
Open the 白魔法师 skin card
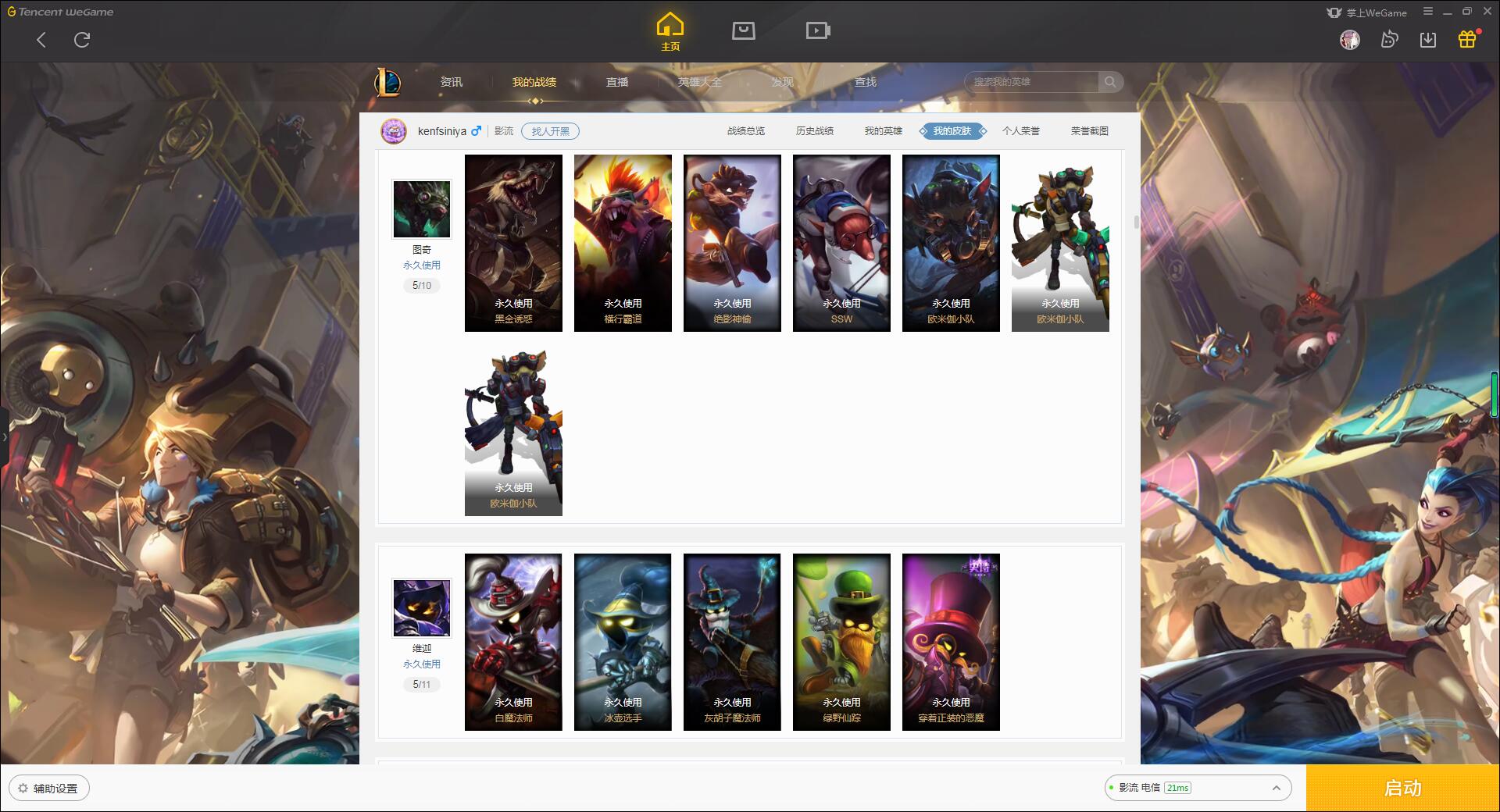[513, 642]
